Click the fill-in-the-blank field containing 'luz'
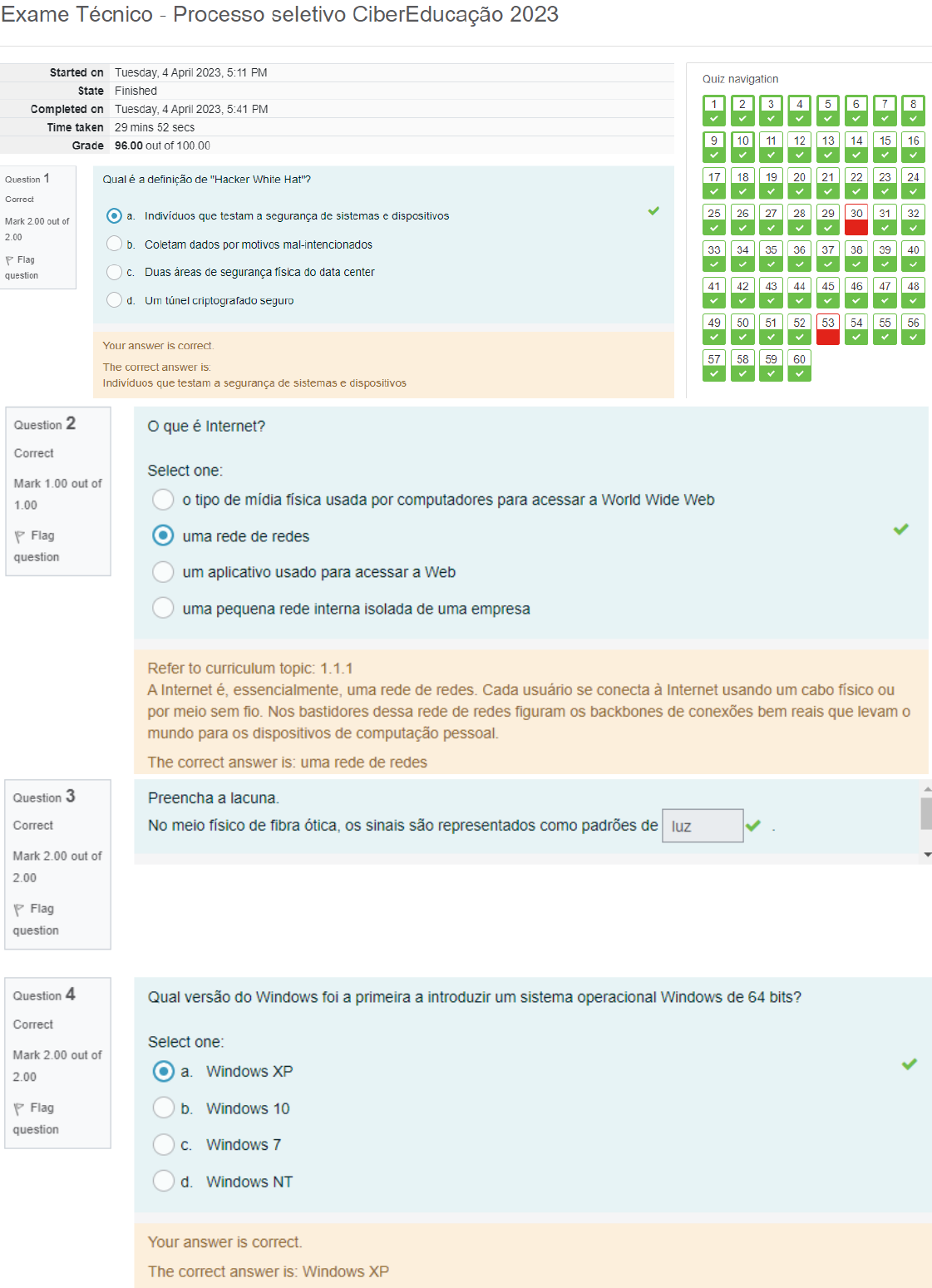The height and width of the screenshot is (1288, 932). (x=702, y=826)
